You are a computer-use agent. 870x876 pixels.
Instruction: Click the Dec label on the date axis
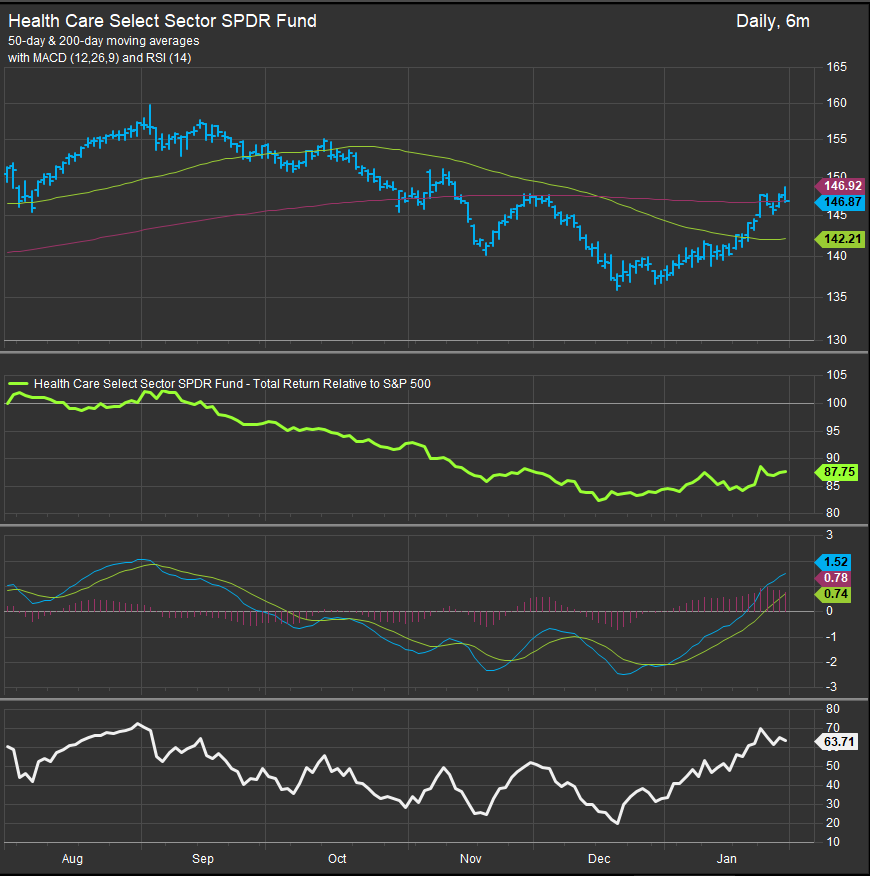tap(599, 859)
